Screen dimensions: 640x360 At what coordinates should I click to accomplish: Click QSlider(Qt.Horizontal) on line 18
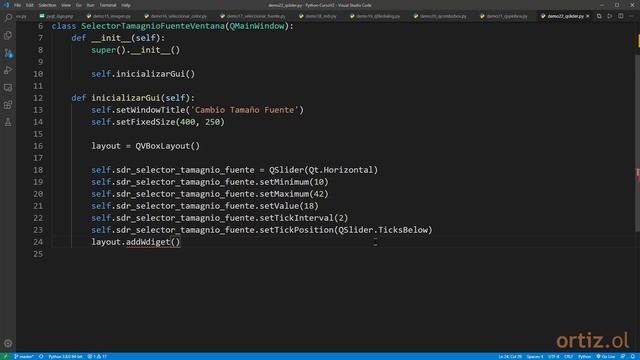[x=323, y=170]
